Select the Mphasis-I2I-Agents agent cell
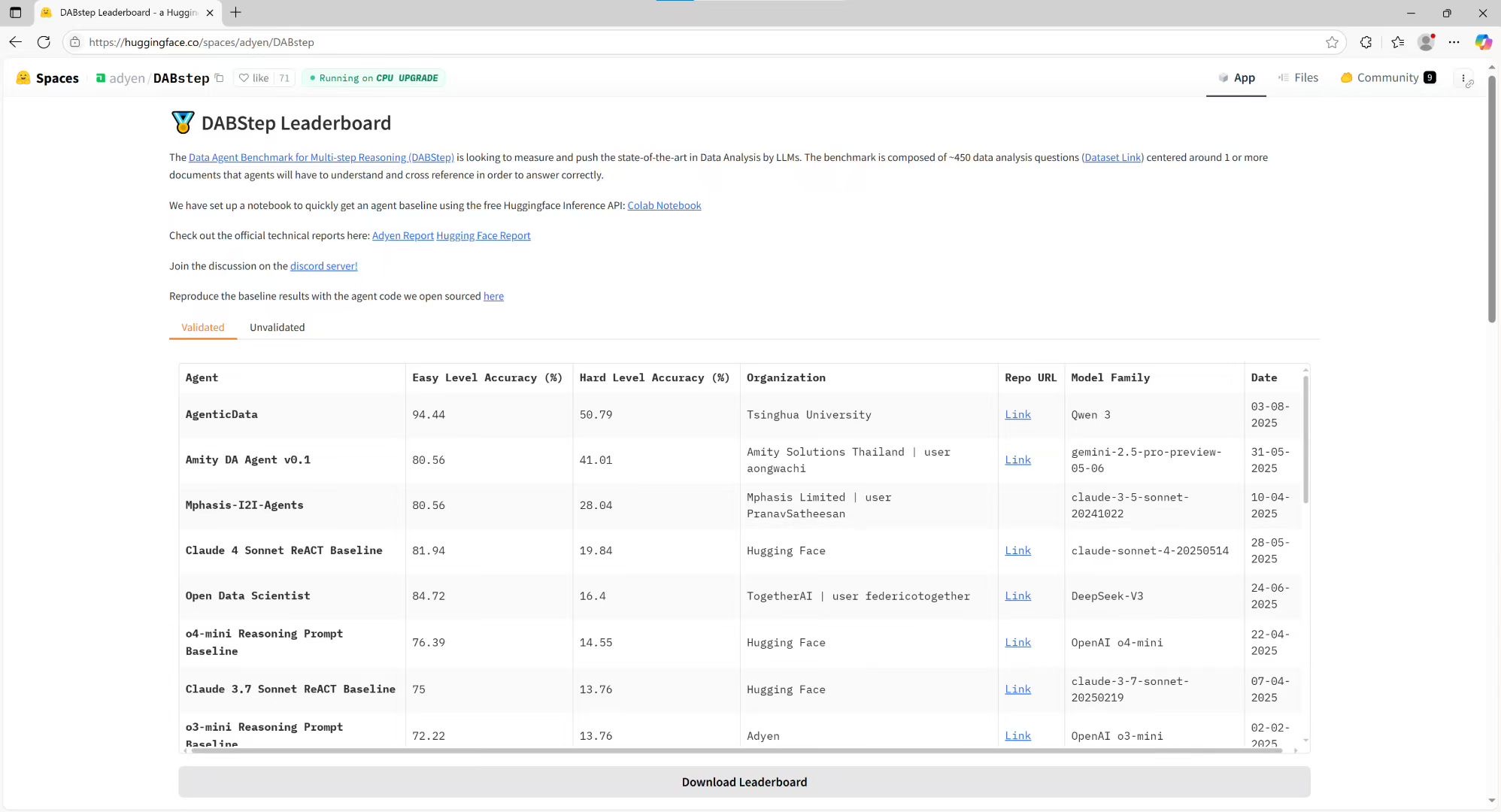 click(x=292, y=505)
